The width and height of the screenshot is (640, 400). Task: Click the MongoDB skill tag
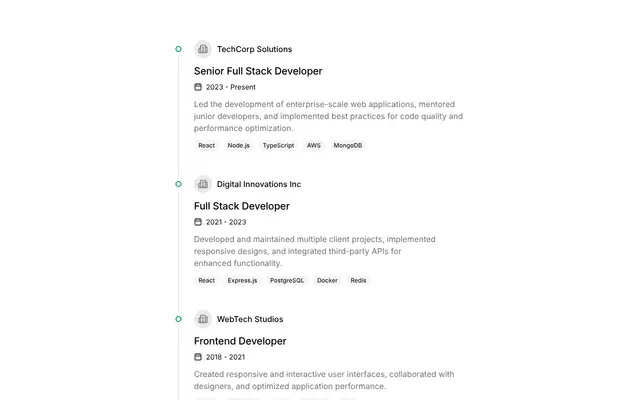click(x=348, y=145)
